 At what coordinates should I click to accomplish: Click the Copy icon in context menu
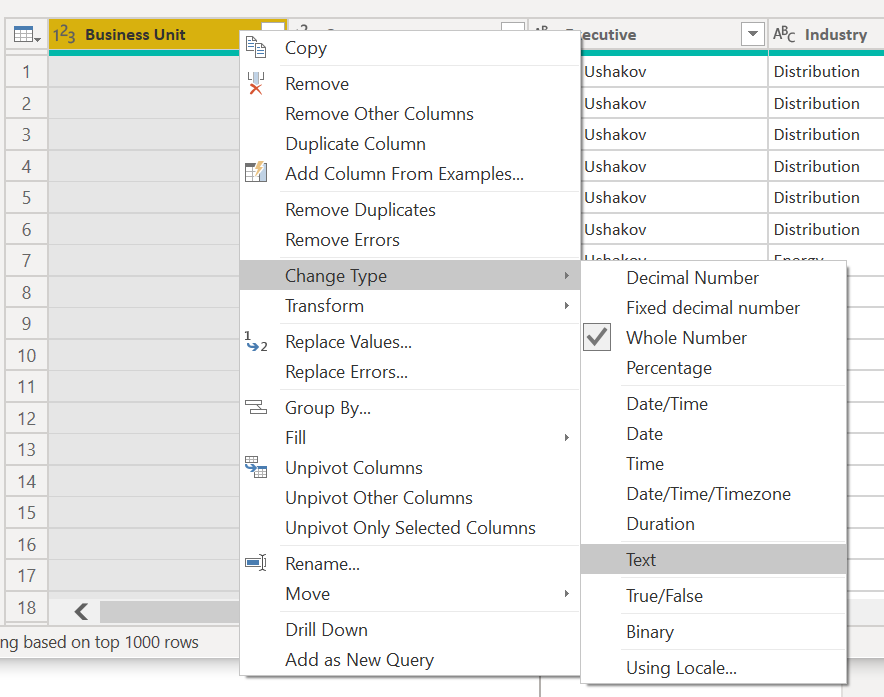256,47
